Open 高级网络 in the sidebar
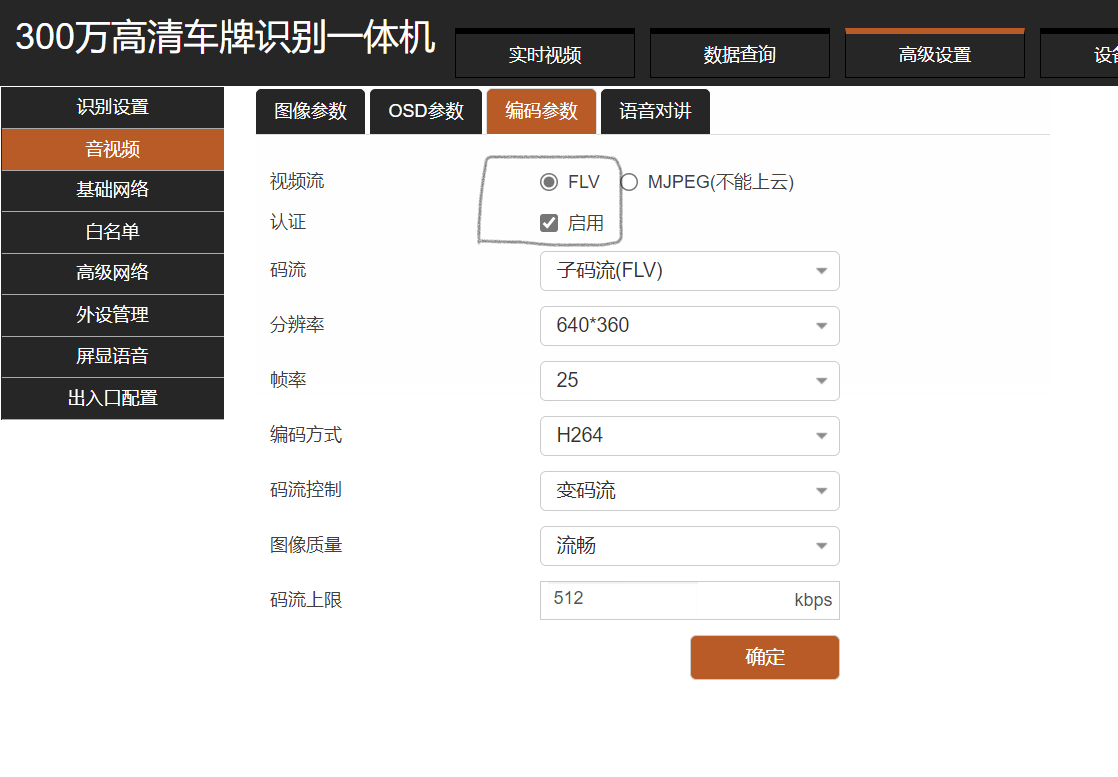This screenshot has height=777, width=1118. pyautogui.click(x=113, y=273)
